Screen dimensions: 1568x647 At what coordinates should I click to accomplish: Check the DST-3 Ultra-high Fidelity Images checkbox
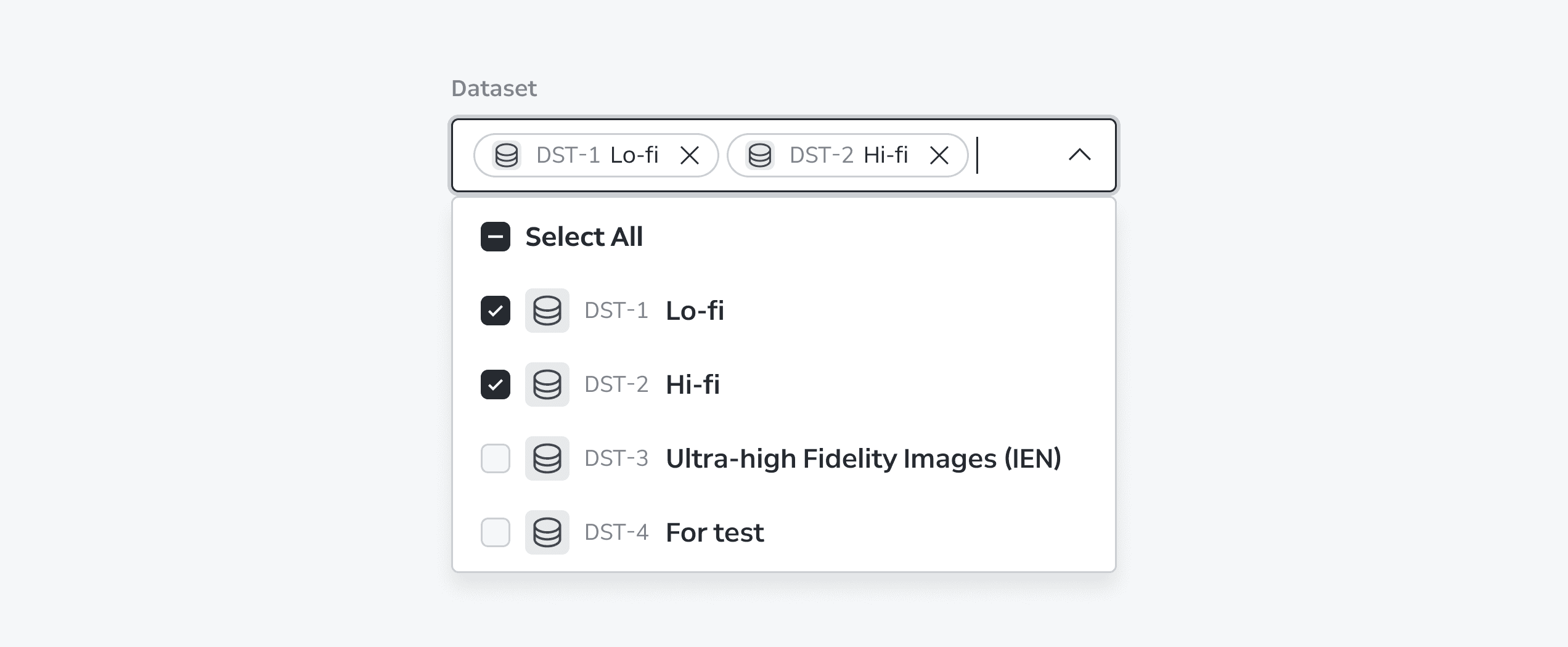pos(496,458)
